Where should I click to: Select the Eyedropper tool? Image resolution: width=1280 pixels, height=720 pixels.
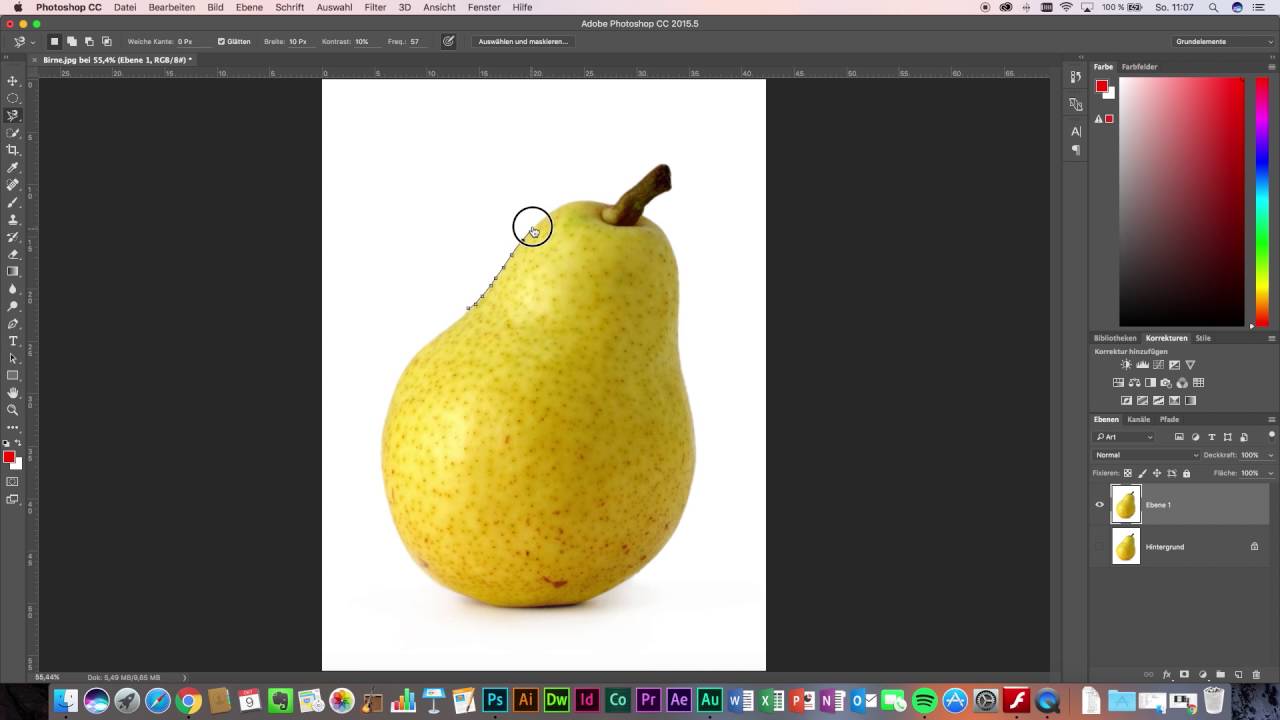click(13, 167)
